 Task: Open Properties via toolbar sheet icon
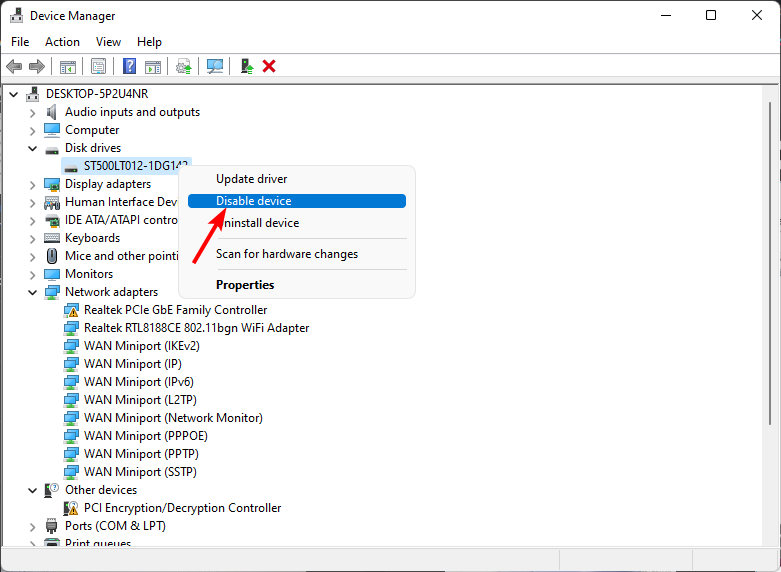98,66
